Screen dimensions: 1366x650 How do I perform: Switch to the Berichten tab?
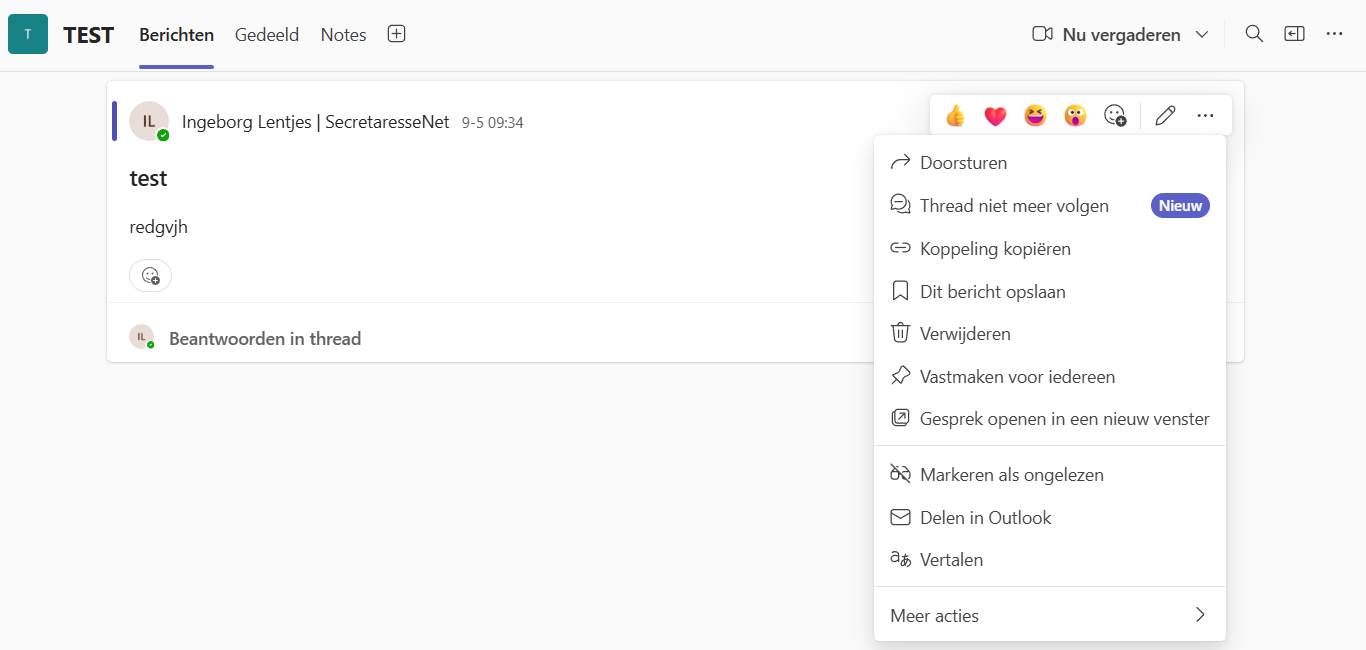pyautogui.click(x=176, y=35)
